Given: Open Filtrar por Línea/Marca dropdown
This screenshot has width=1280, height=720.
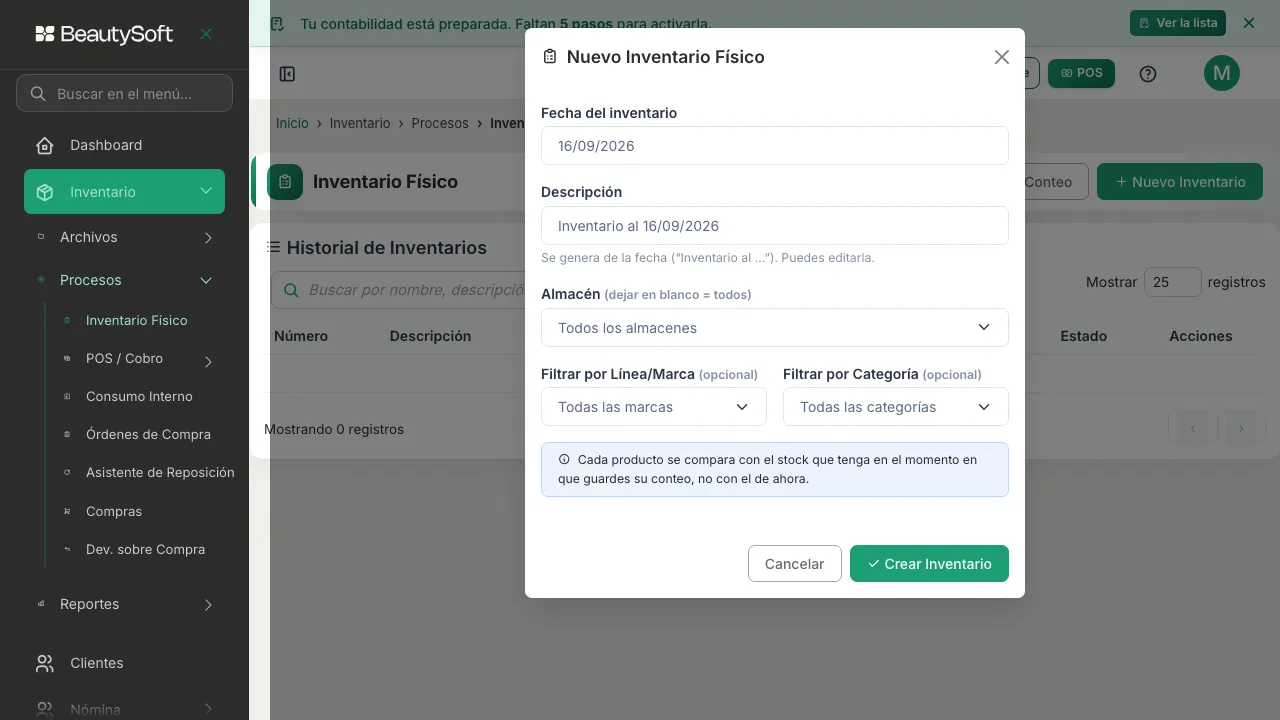Looking at the screenshot, I should coord(654,407).
